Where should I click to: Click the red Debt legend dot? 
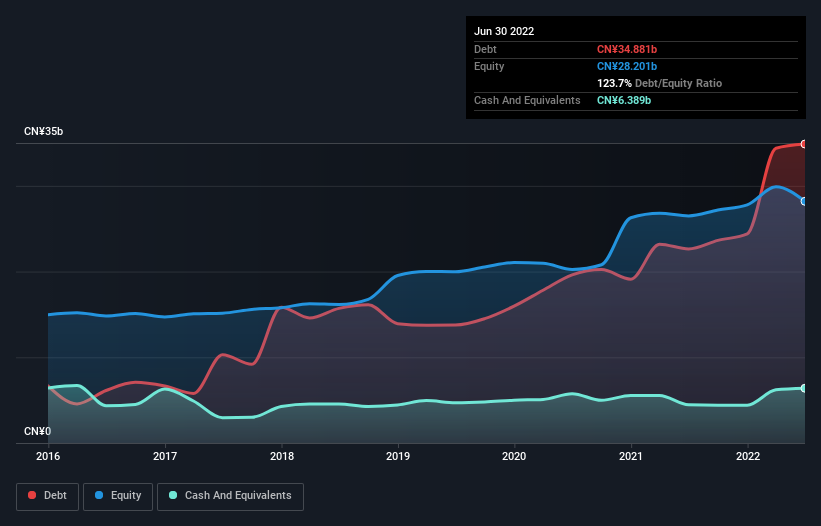coord(32,495)
